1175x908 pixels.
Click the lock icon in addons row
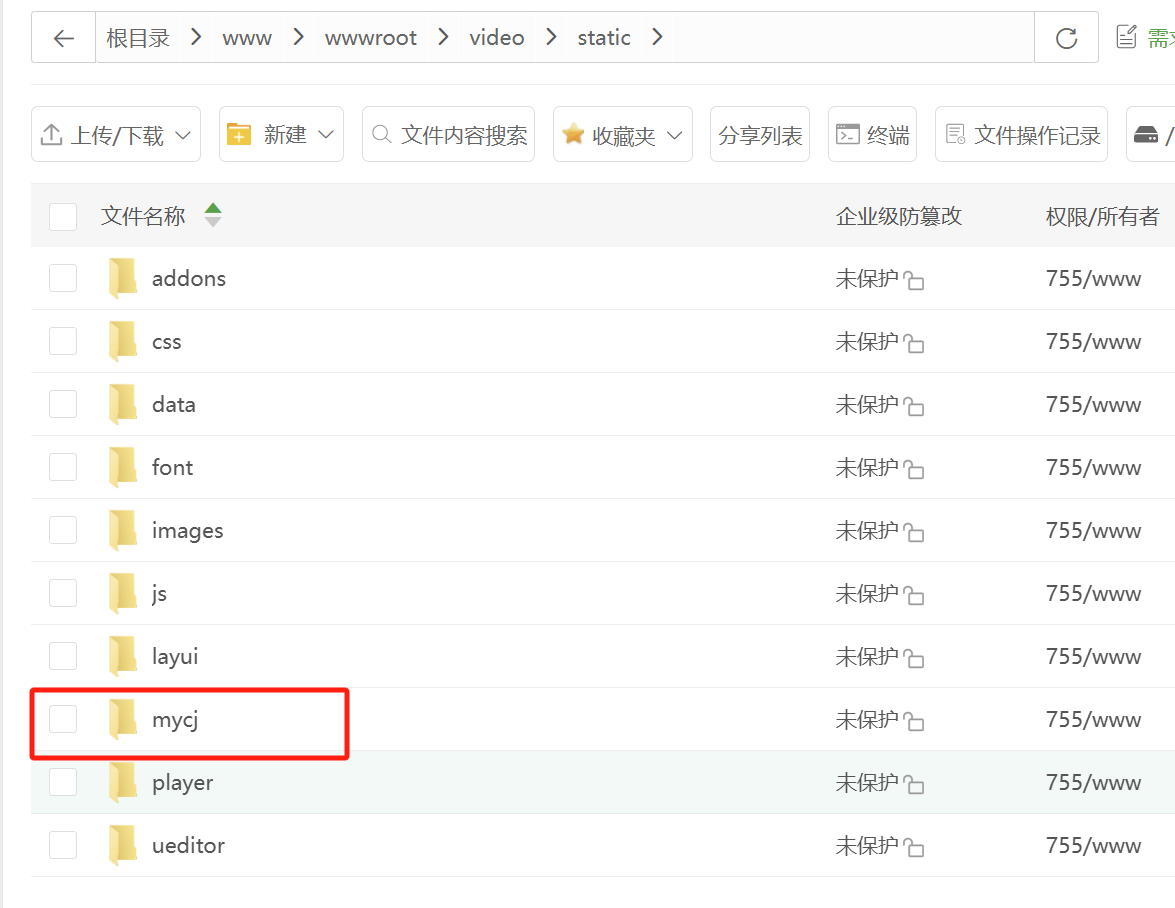pyautogui.click(x=914, y=281)
